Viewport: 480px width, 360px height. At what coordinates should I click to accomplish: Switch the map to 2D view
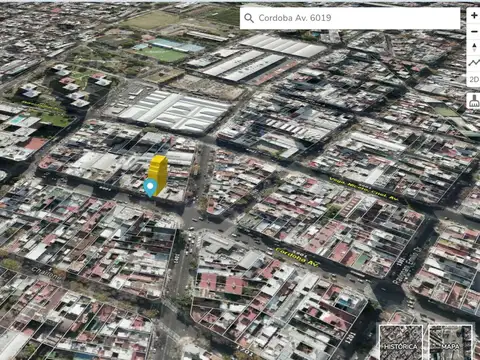pos(474,79)
